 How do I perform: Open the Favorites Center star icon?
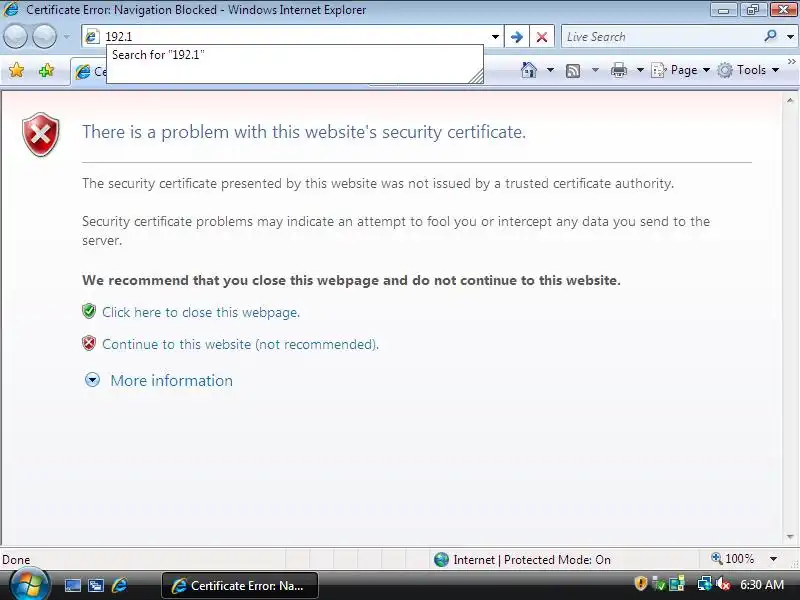pyautogui.click(x=16, y=70)
